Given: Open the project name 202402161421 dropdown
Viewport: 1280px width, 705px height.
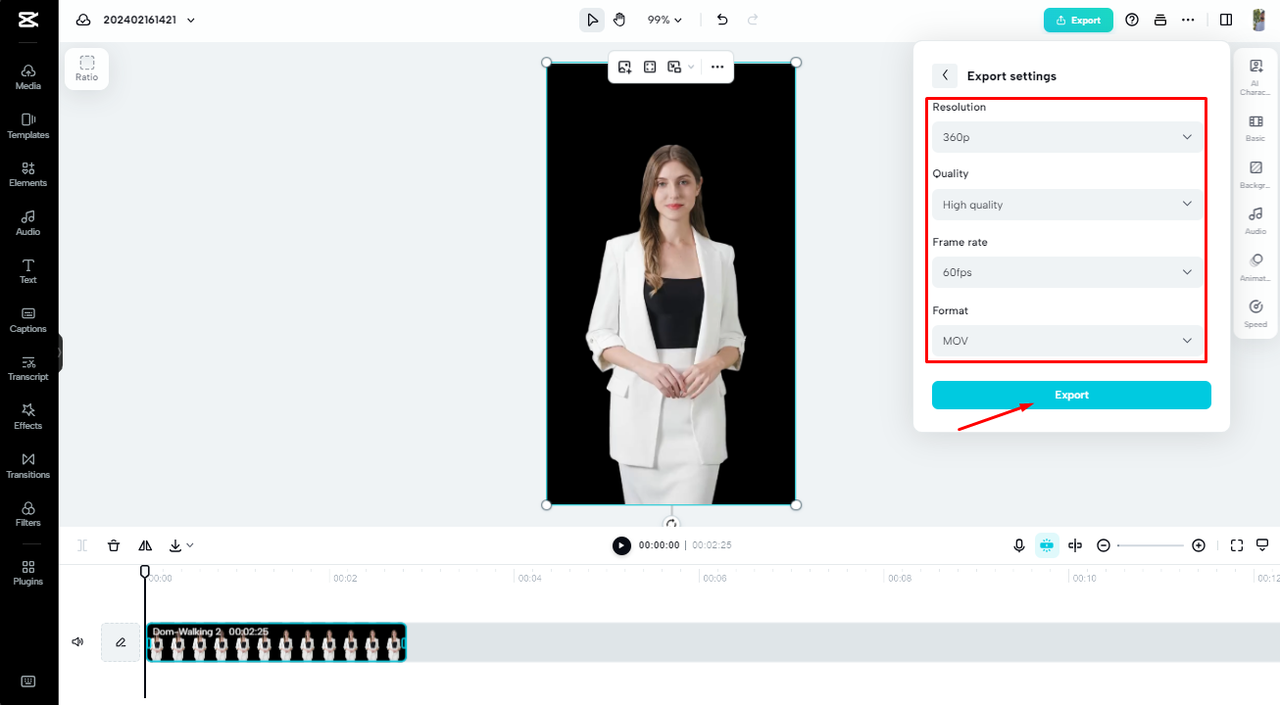Looking at the screenshot, I should click(x=150, y=20).
